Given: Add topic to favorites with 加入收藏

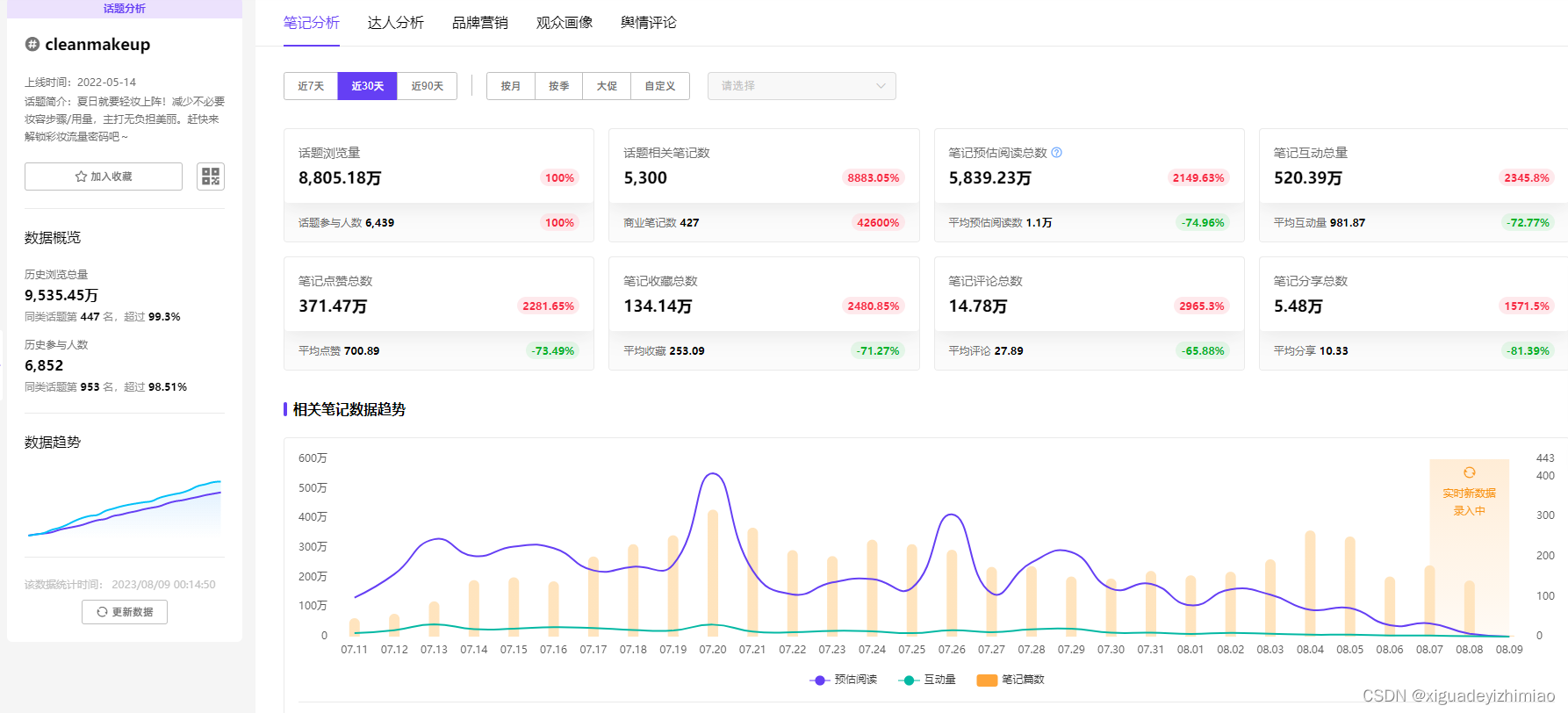Looking at the screenshot, I should click(x=104, y=176).
